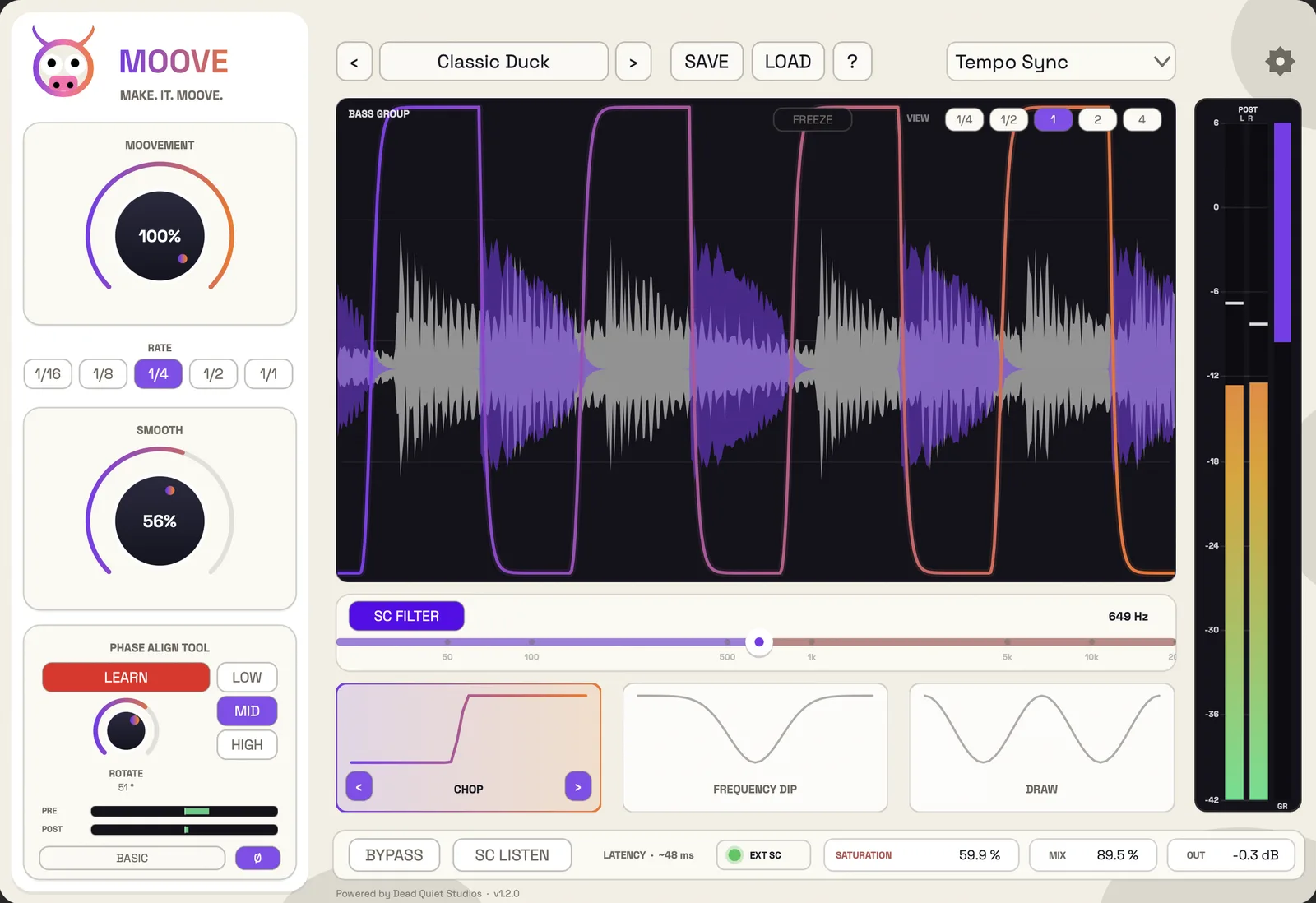Click the MOOVEMENT 100% knob

coord(160,236)
